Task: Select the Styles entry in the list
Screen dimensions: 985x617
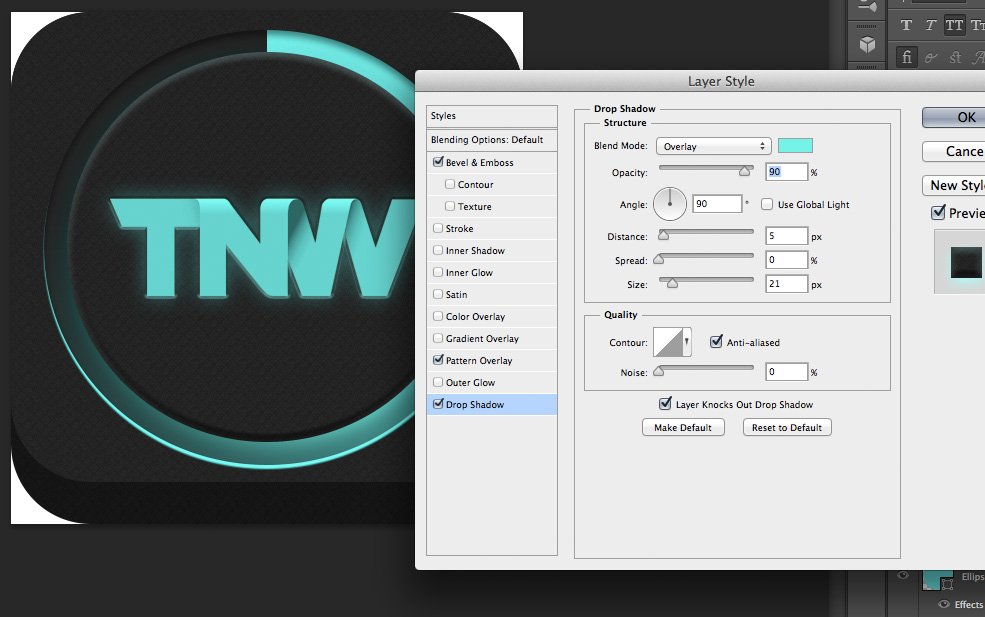Action: (x=492, y=116)
